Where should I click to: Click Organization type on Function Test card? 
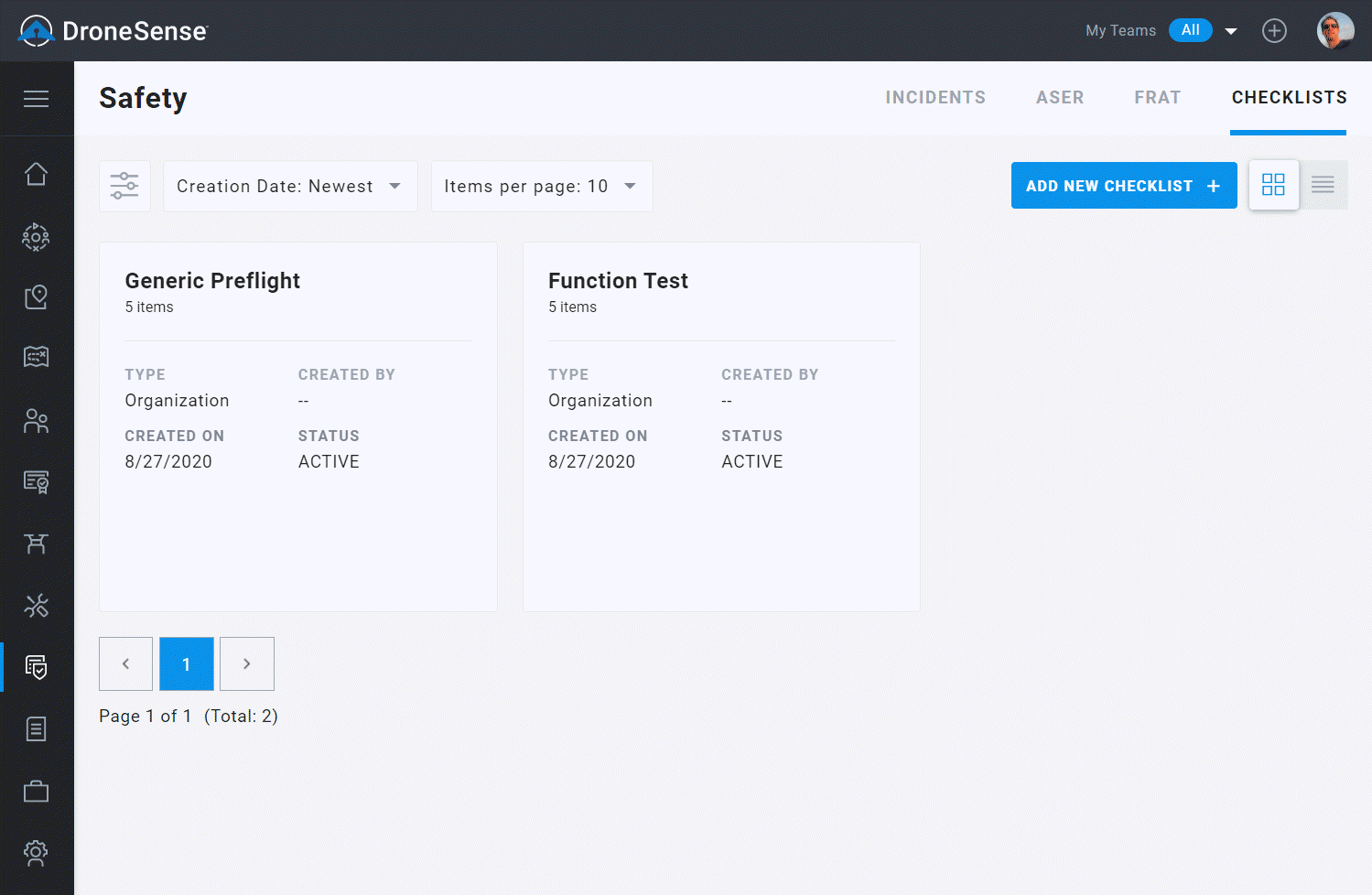600,401
